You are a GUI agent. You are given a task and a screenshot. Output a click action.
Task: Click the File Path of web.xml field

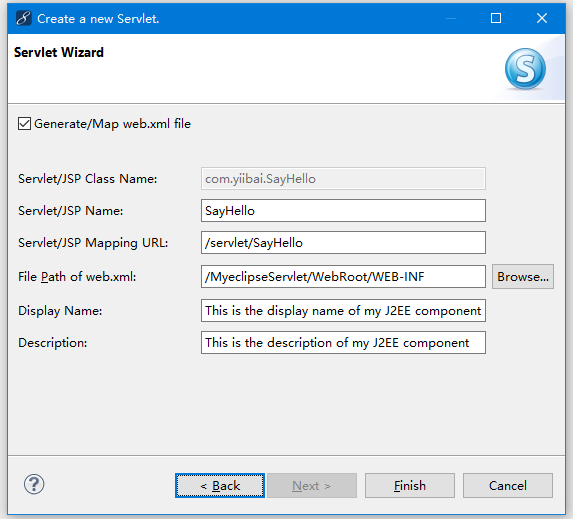click(343, 277)
